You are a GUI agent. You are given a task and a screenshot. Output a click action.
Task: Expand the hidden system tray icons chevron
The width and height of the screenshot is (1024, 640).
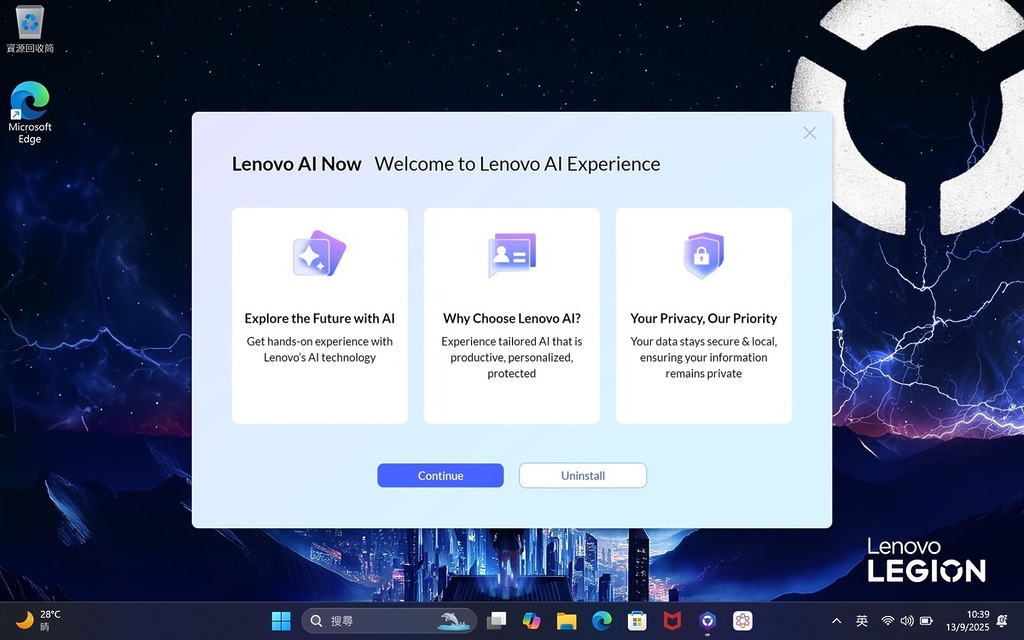tap(836, 621)
